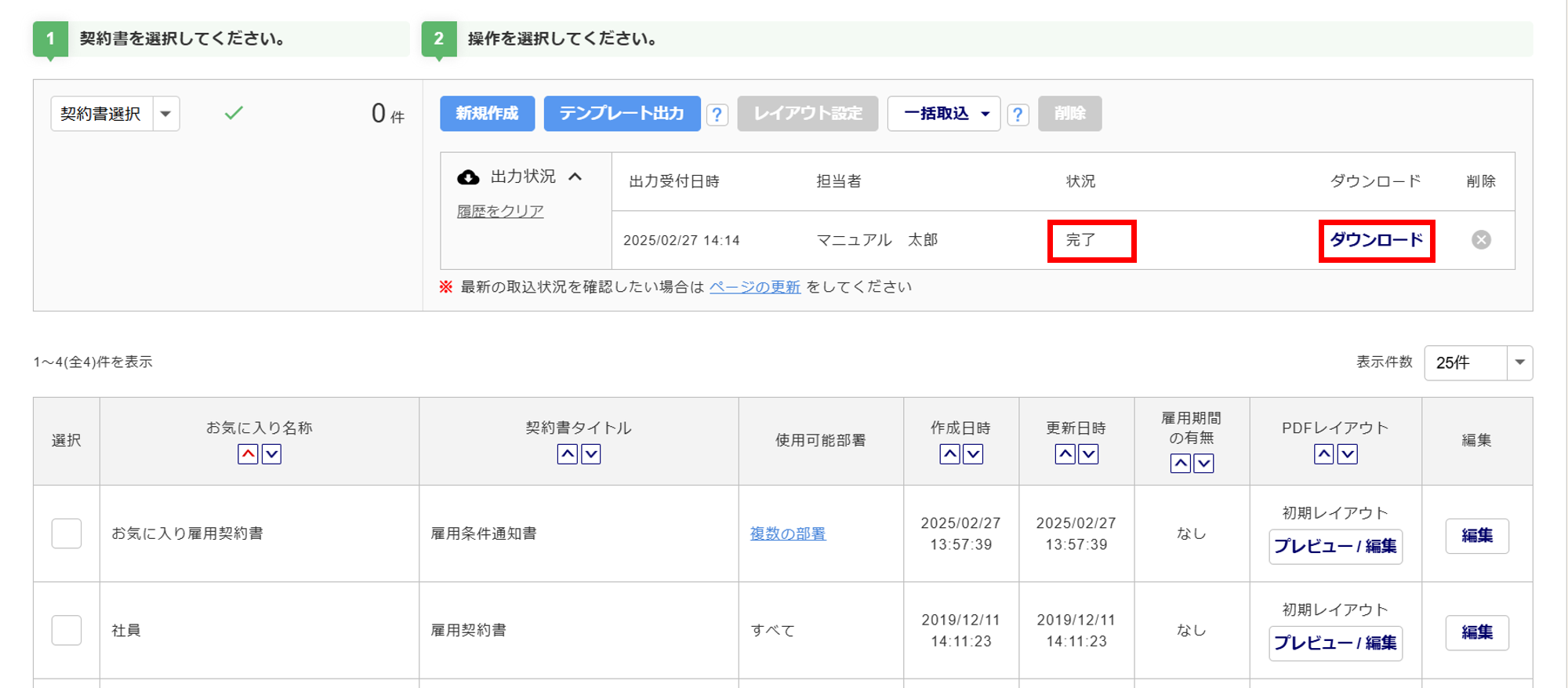Click help icon next to 一括取込
1568x688 pixels.
(1018, 115)
